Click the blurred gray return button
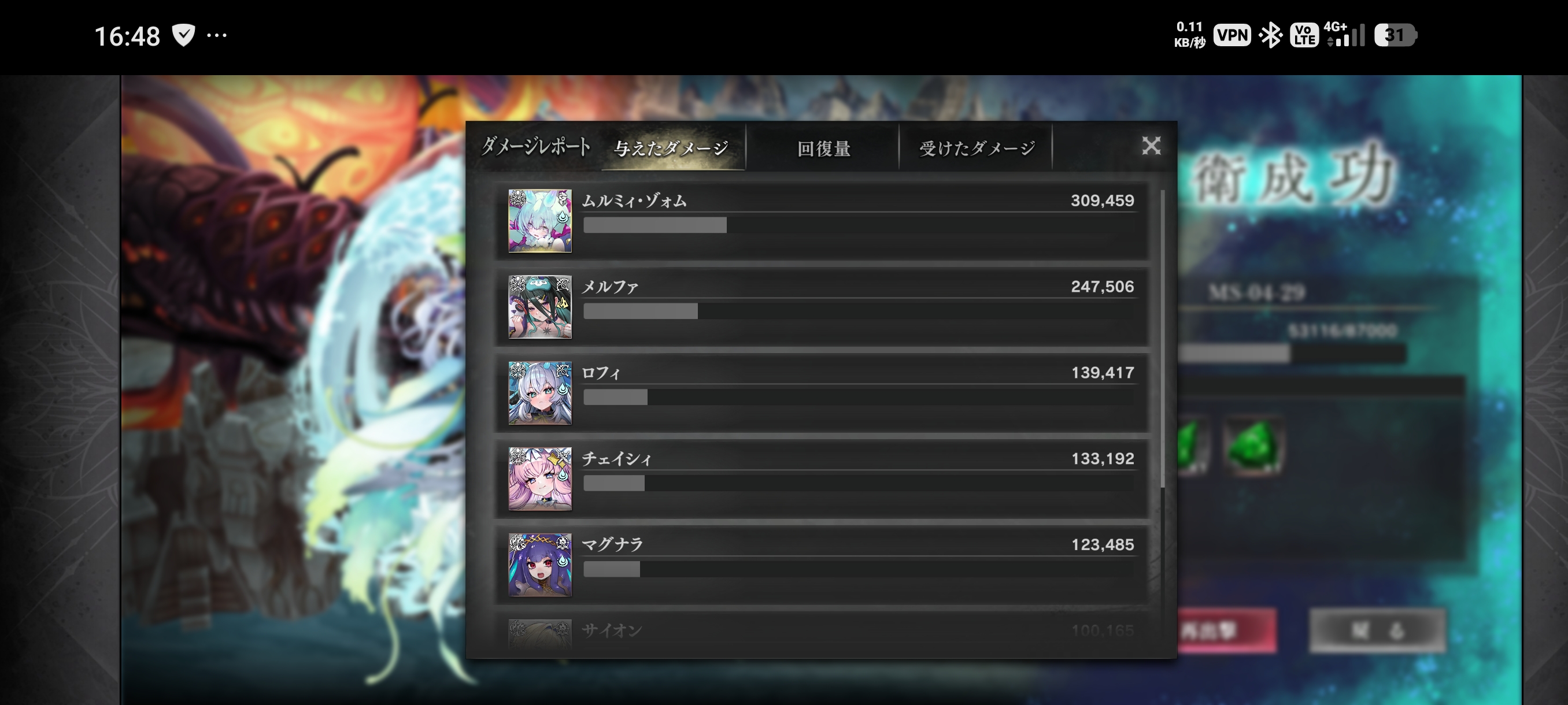Image resolution: width=1568 pixels, height=705 pixels. pos(1377,630)
